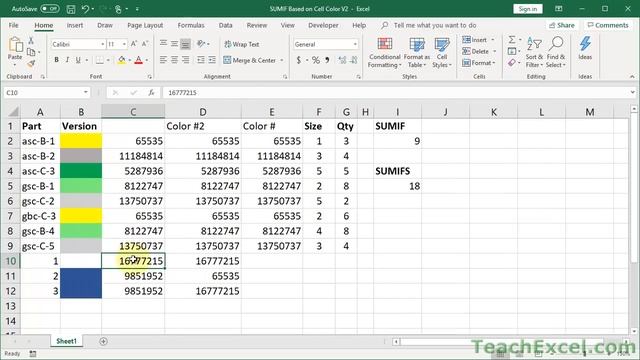Viewport: 640px width, 360px height.
Task: Click the Format Painter brush icon
Action: [31, 63]
